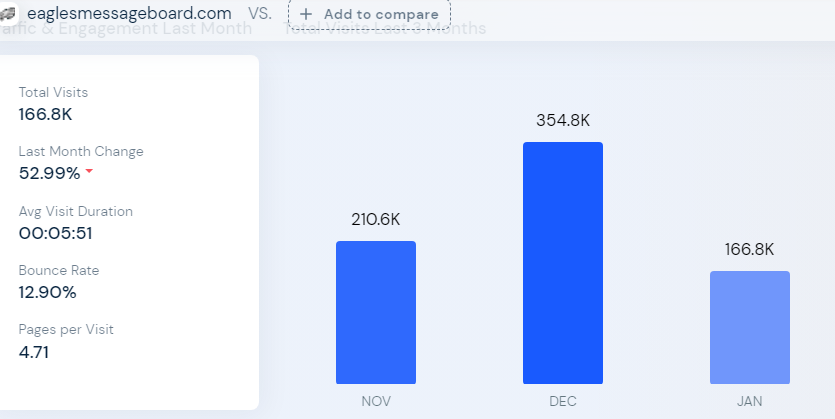Click the plus icon in Add to compare
The image size is (835, 419).
tap(306, 15)
